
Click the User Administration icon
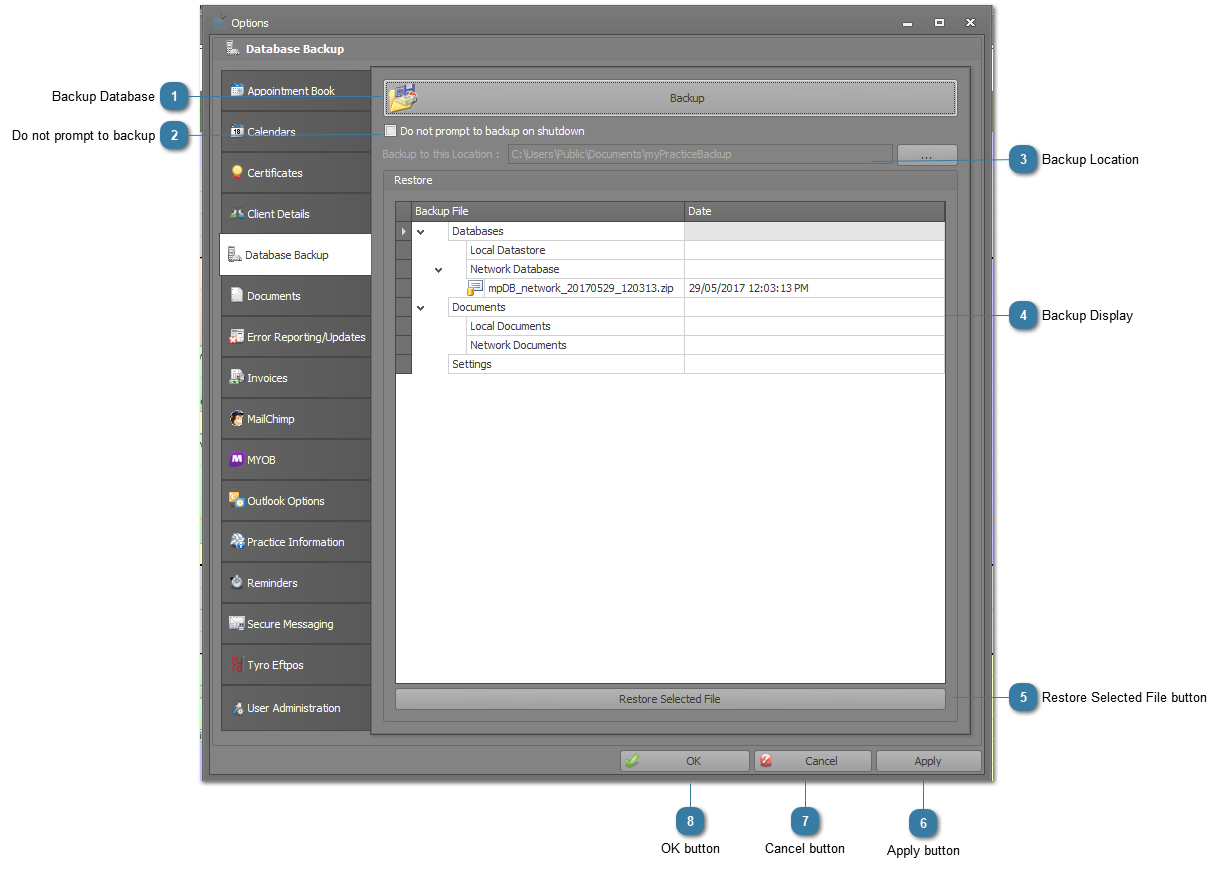tap(237, 708)
